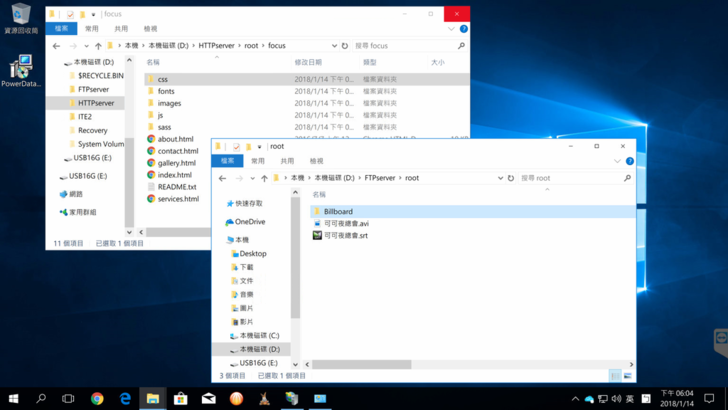
Task: Open the 共用 tab in focus window
Action: tap(121, 29)
